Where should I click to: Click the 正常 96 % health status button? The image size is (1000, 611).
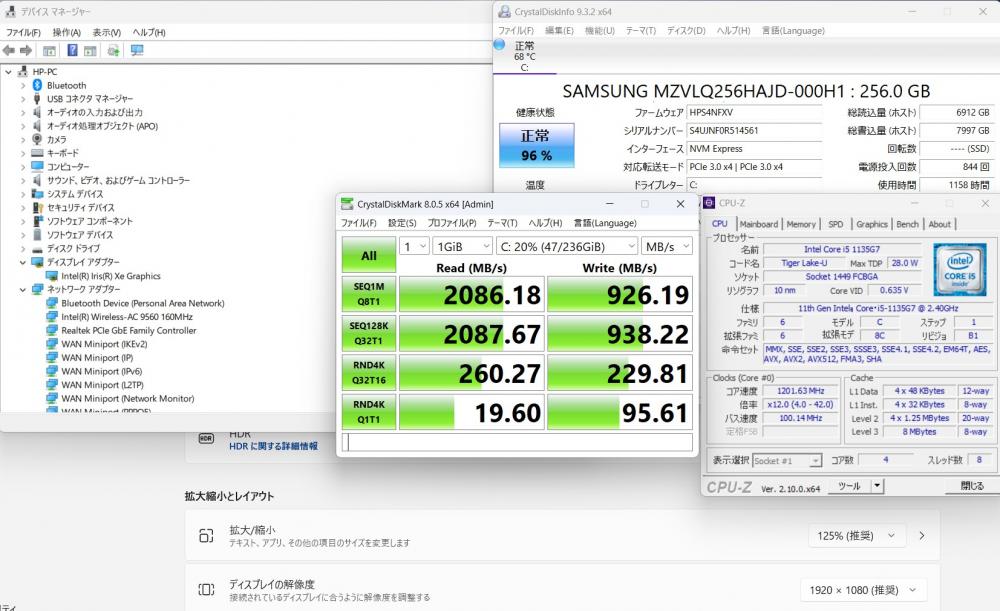536,145
